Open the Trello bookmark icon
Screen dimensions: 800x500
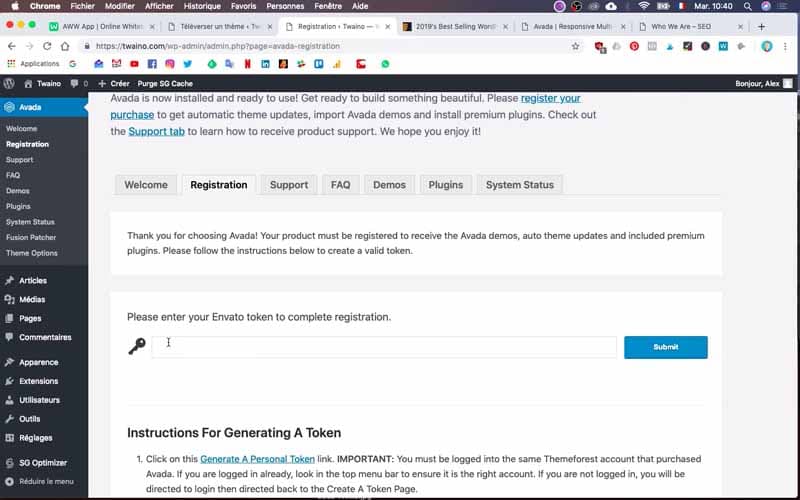click(x=319, y=64)
